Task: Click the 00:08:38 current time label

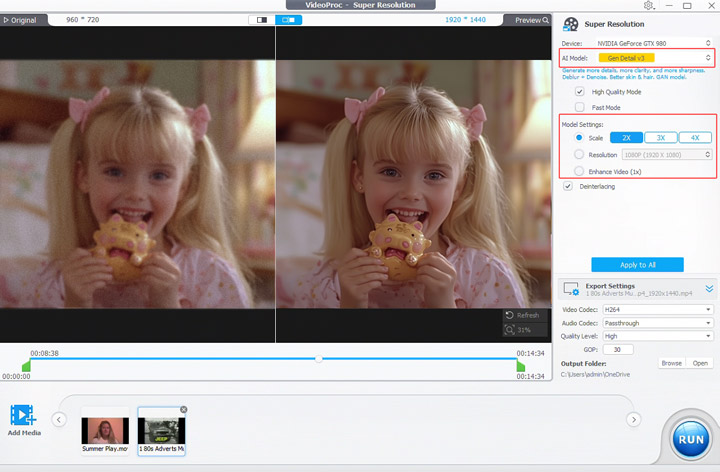Action: point(45,353)
